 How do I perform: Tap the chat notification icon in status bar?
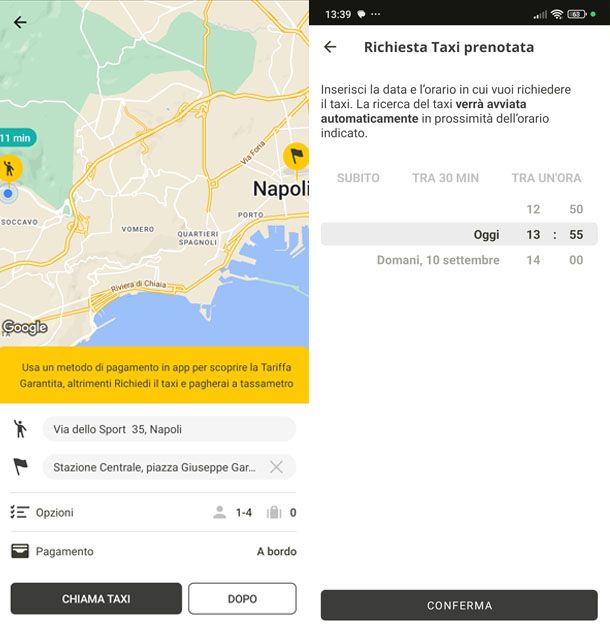pyautogui.click(x=361, y=14)
